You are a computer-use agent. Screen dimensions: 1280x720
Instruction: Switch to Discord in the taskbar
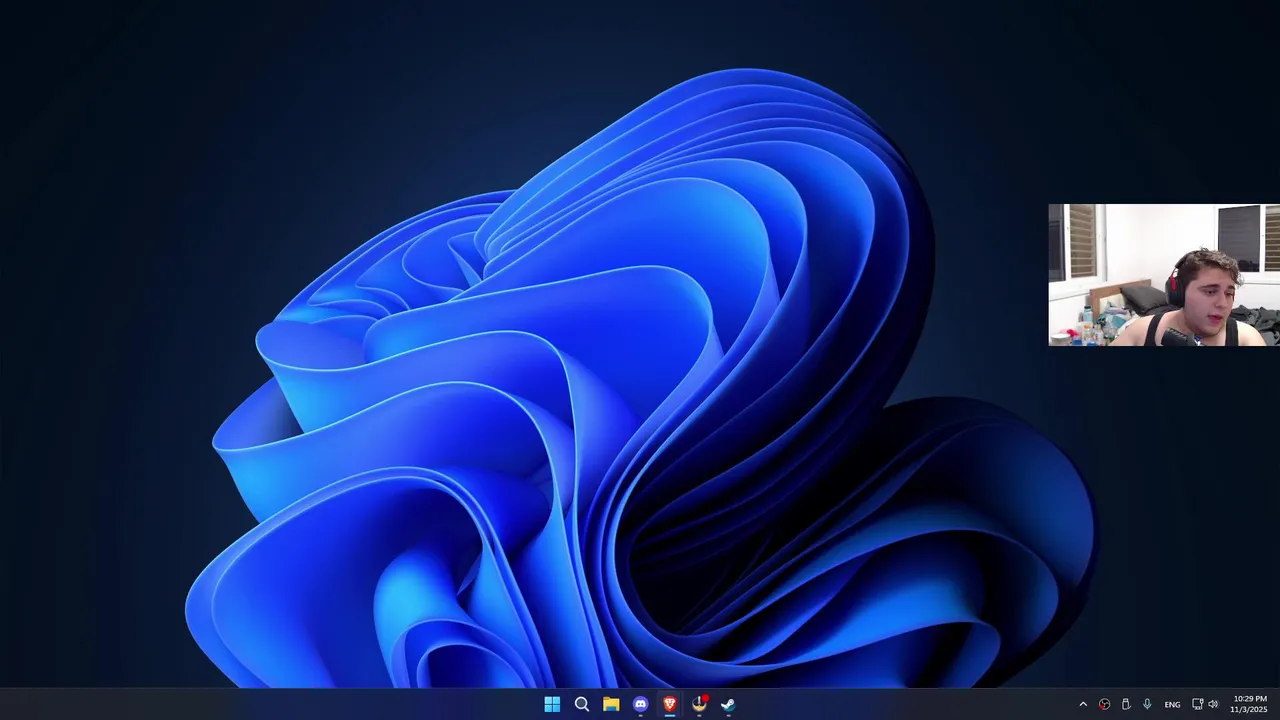pos(640,704)
